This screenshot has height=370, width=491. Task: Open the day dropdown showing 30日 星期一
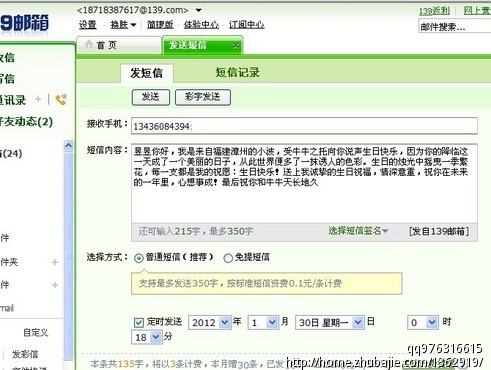[358, 322]
